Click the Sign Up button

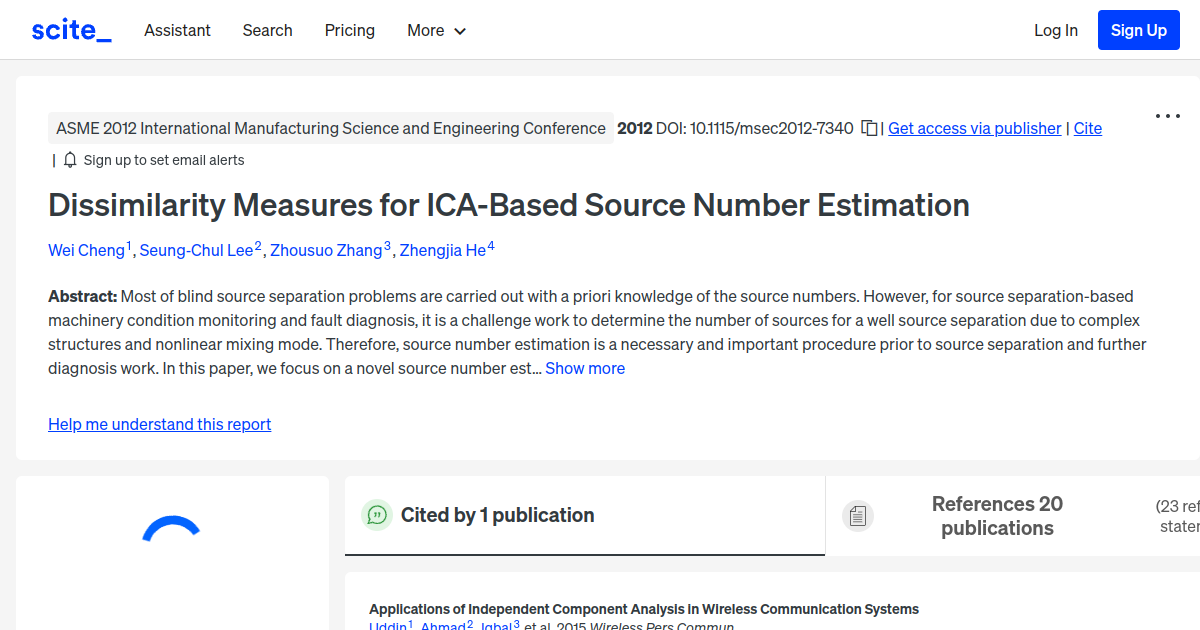point(1138,29)
